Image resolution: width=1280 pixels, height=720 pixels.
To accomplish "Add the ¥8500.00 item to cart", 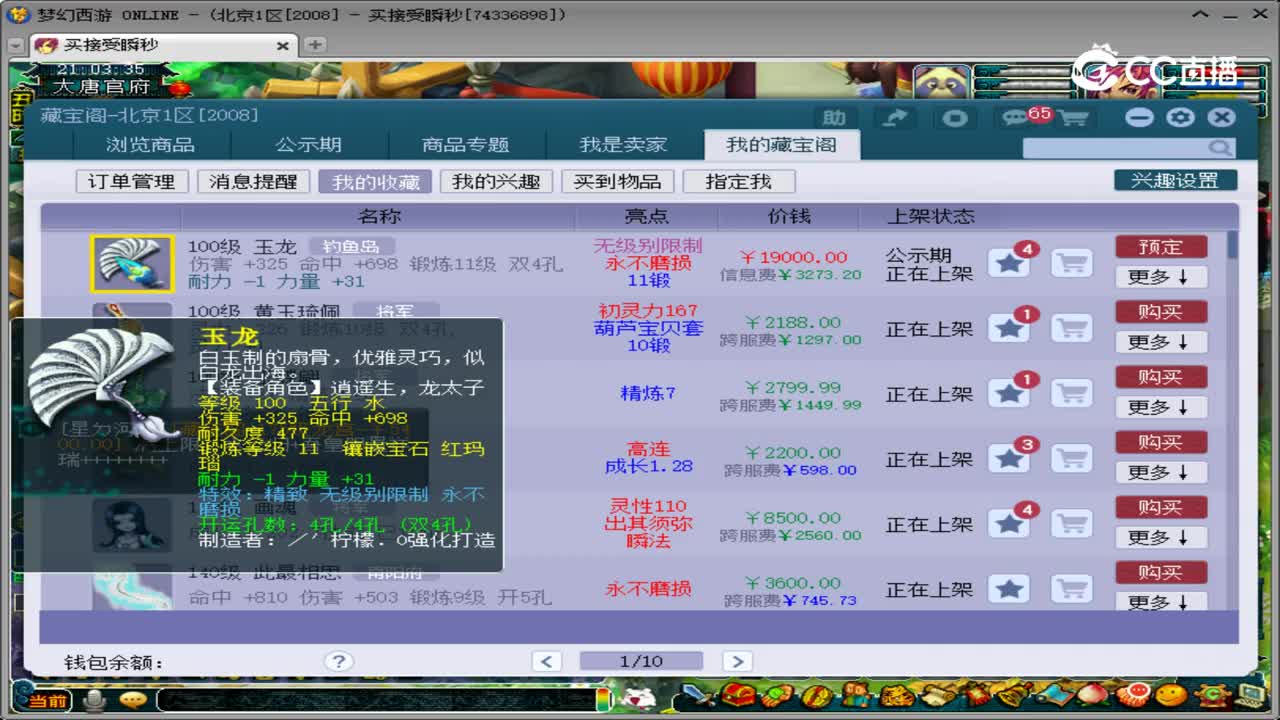I will click(1071, 523).
